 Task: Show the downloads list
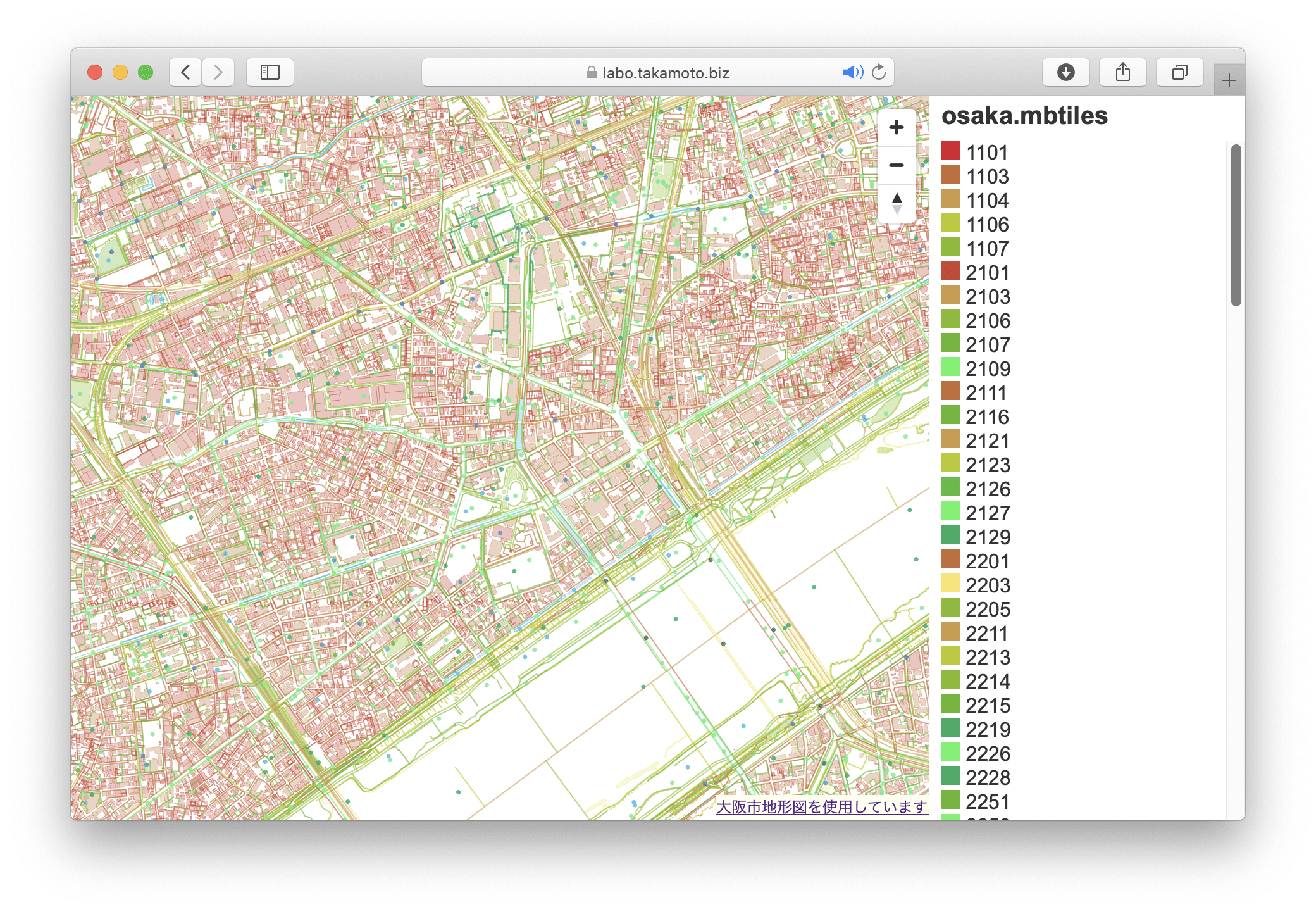[1066, 72]
